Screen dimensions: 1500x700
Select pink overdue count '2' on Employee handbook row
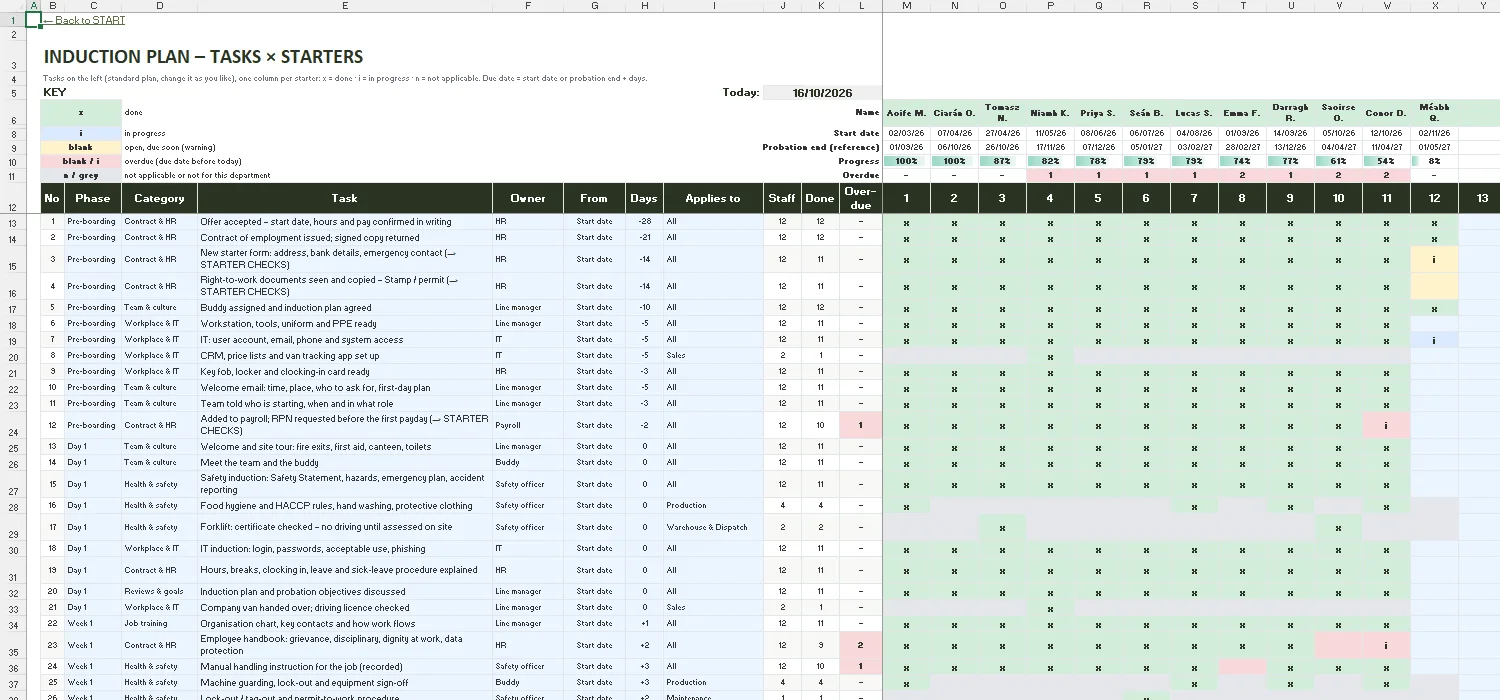tap(860, 645)
